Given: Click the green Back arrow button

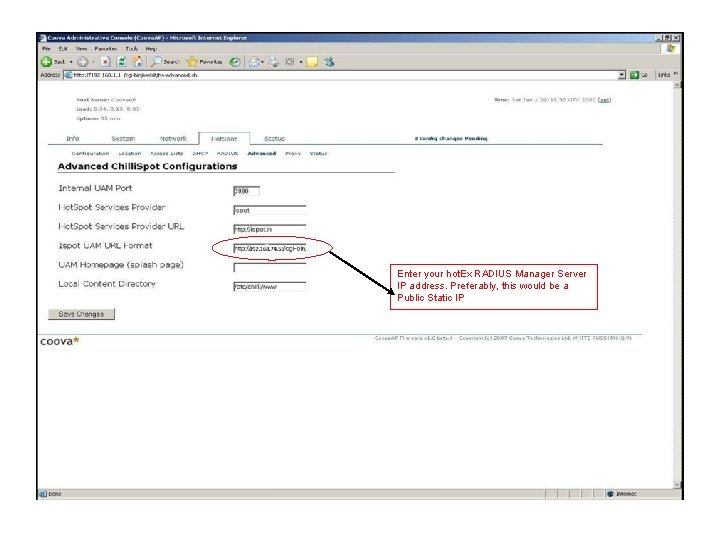Looking at the screenshot, I should tap(46, 62).
